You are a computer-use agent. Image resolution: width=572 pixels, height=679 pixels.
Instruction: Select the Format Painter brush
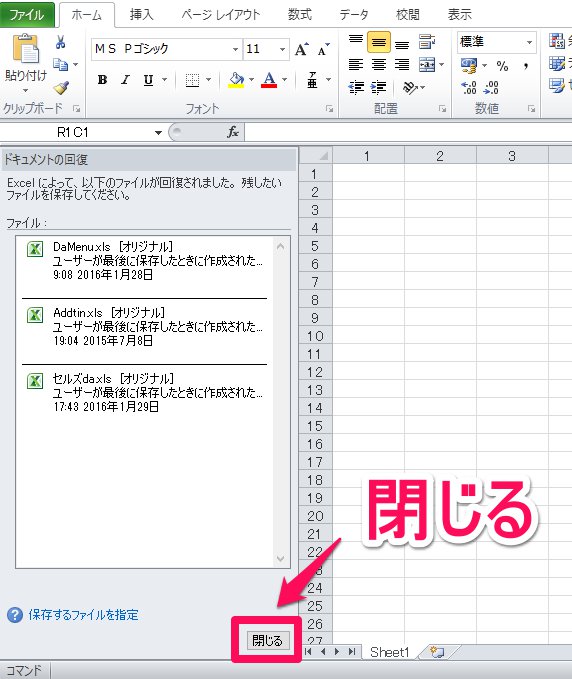pyautogui.click(x=61, y=87)
